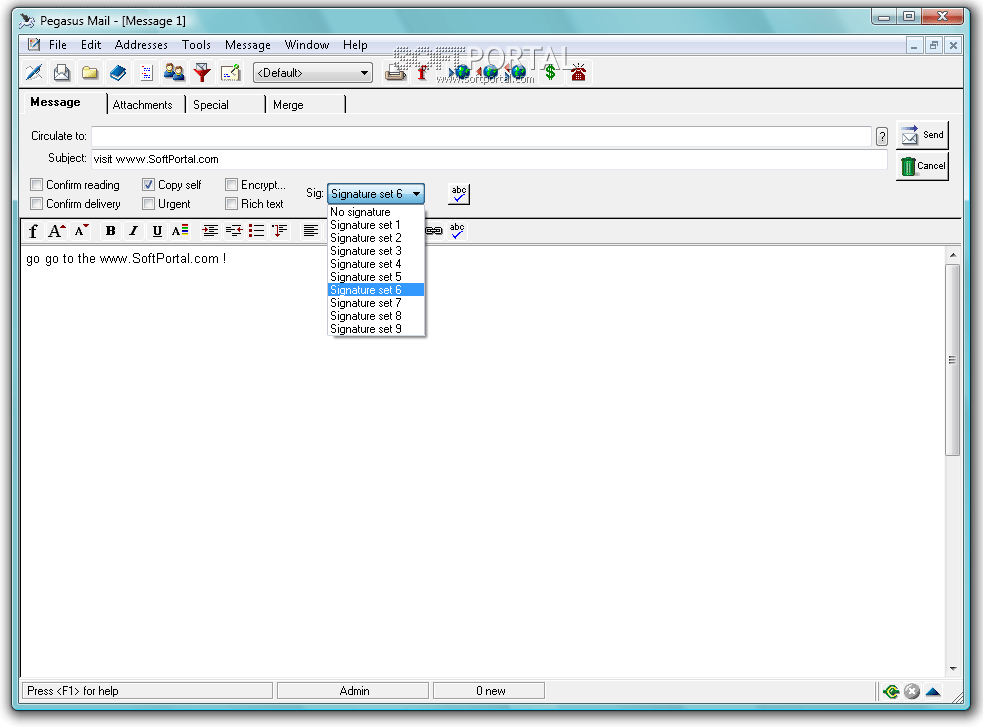Click the red telephone icon
This screenshot has width=983, height=727.
578,73
